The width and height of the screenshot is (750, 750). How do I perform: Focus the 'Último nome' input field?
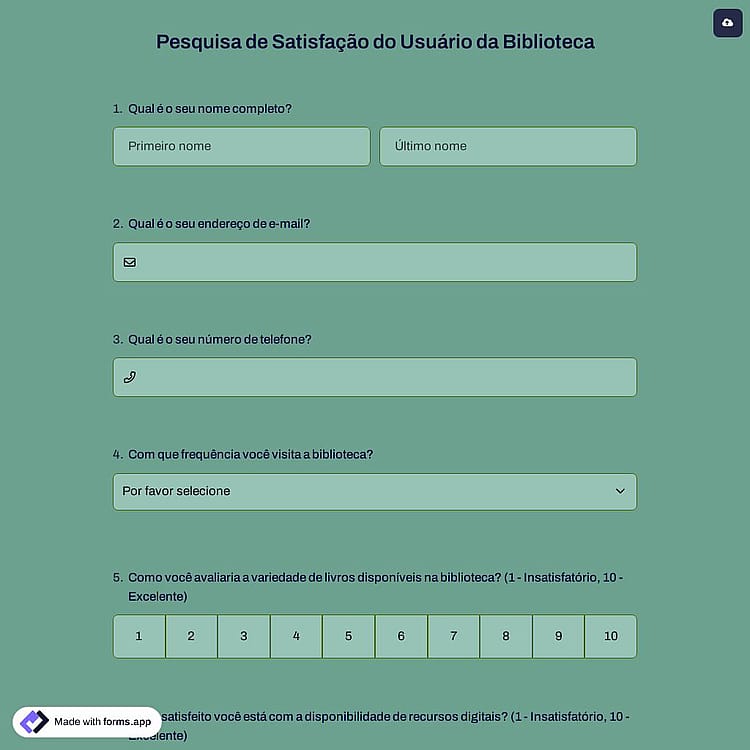click(x=508, y=146)
